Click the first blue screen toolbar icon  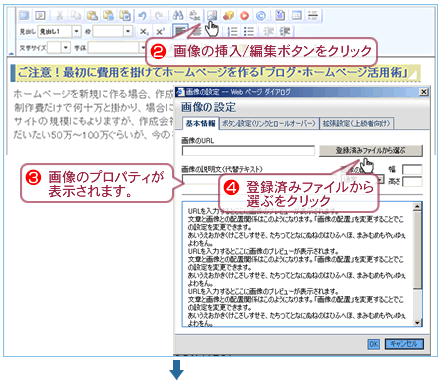pos(24,15)
